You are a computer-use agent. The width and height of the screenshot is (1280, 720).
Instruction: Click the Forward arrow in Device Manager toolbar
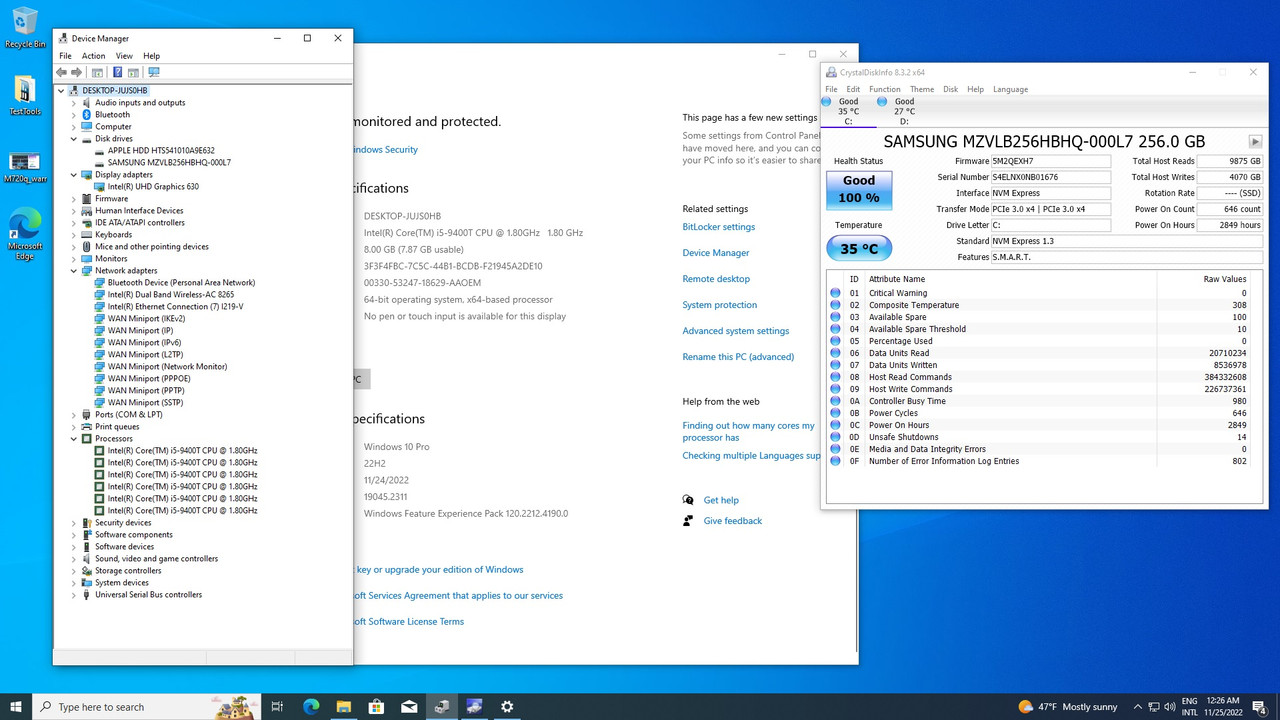click(x=76, y=72)
